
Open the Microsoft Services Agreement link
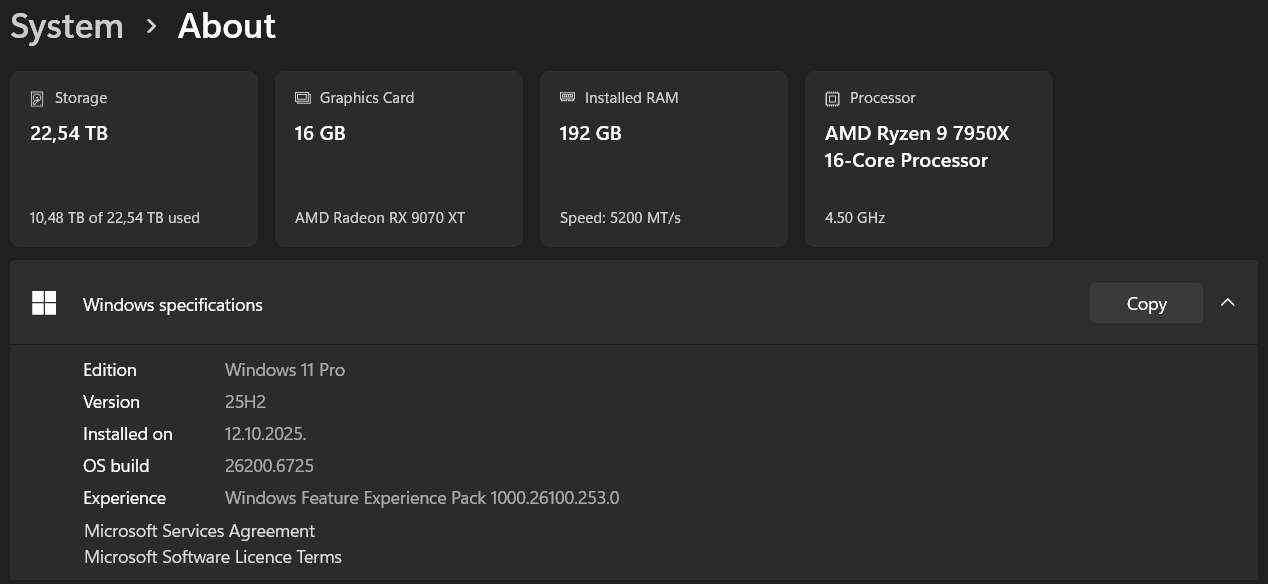(x=199, y=531)
